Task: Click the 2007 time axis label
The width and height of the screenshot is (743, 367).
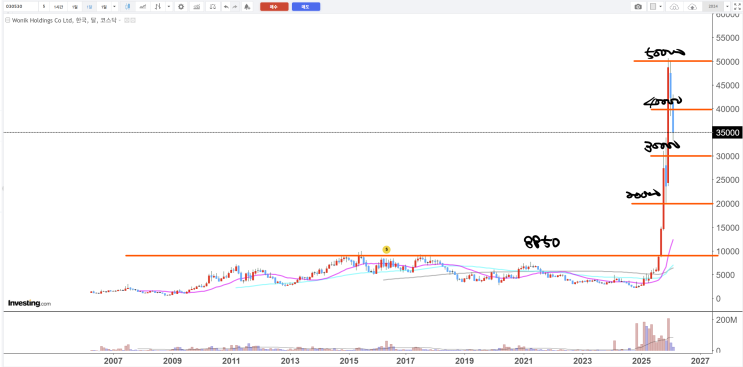Action: (113, 361)
